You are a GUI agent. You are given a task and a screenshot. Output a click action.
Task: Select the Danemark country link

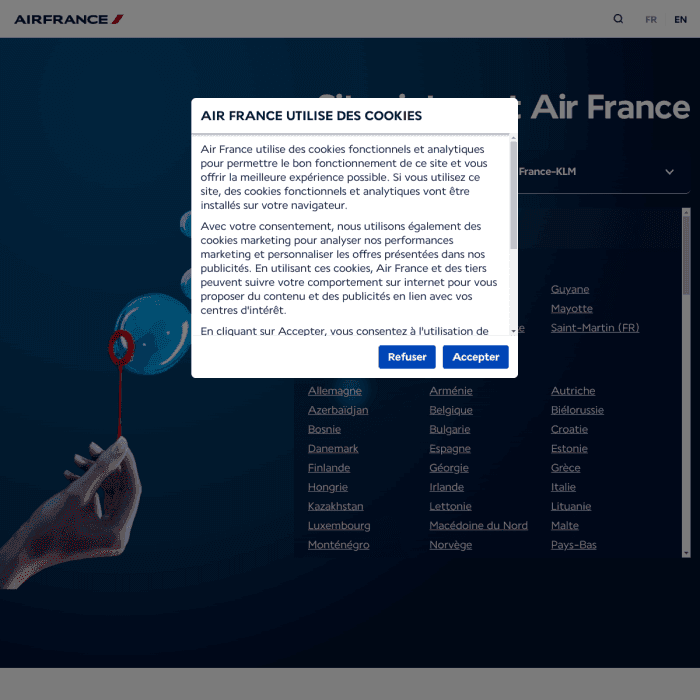pyautogui.click(x=333, y=448)
